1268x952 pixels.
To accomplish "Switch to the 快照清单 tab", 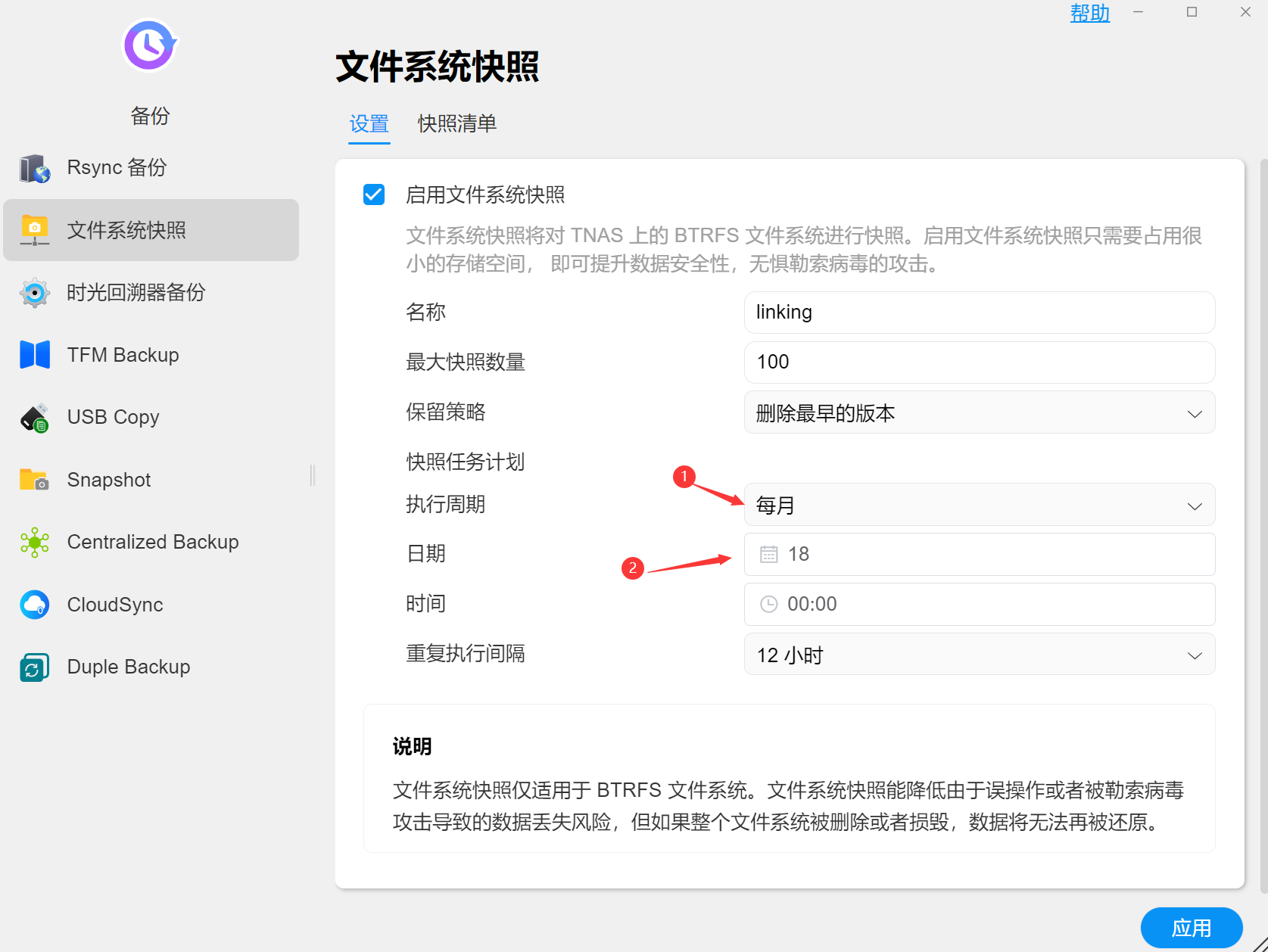I will pos(456,123).
